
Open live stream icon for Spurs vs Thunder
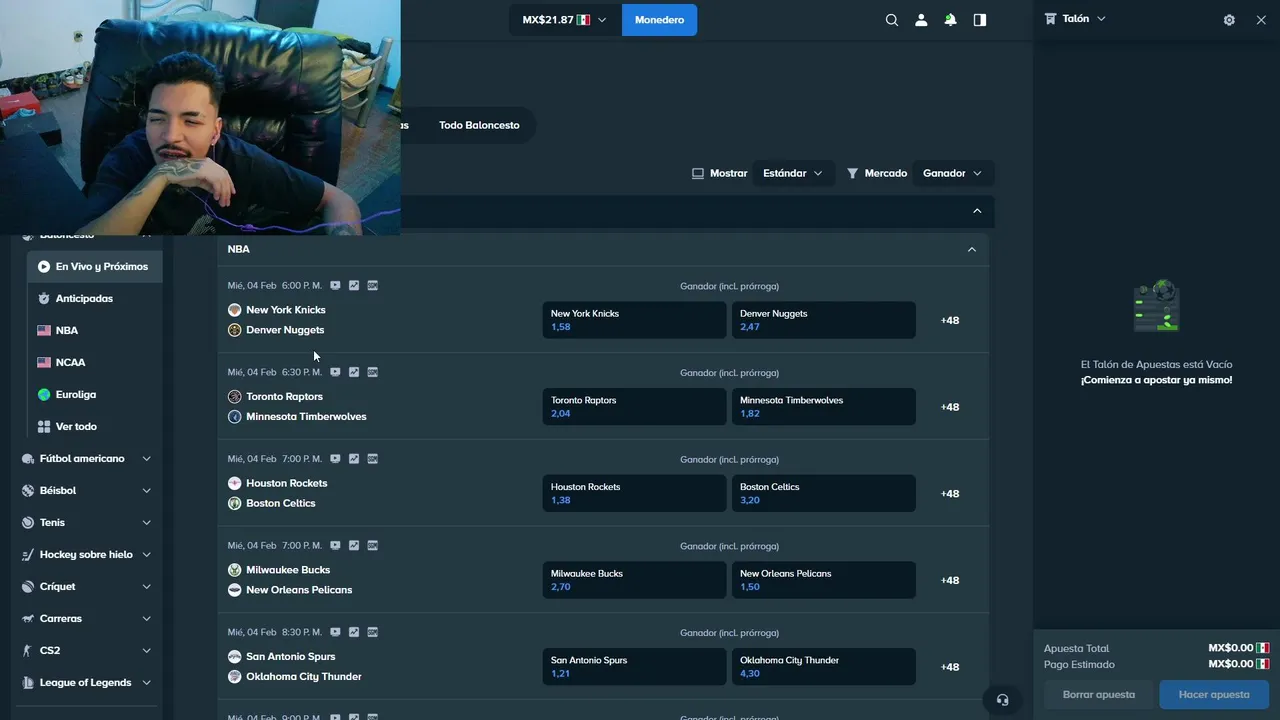click(335, 632)
